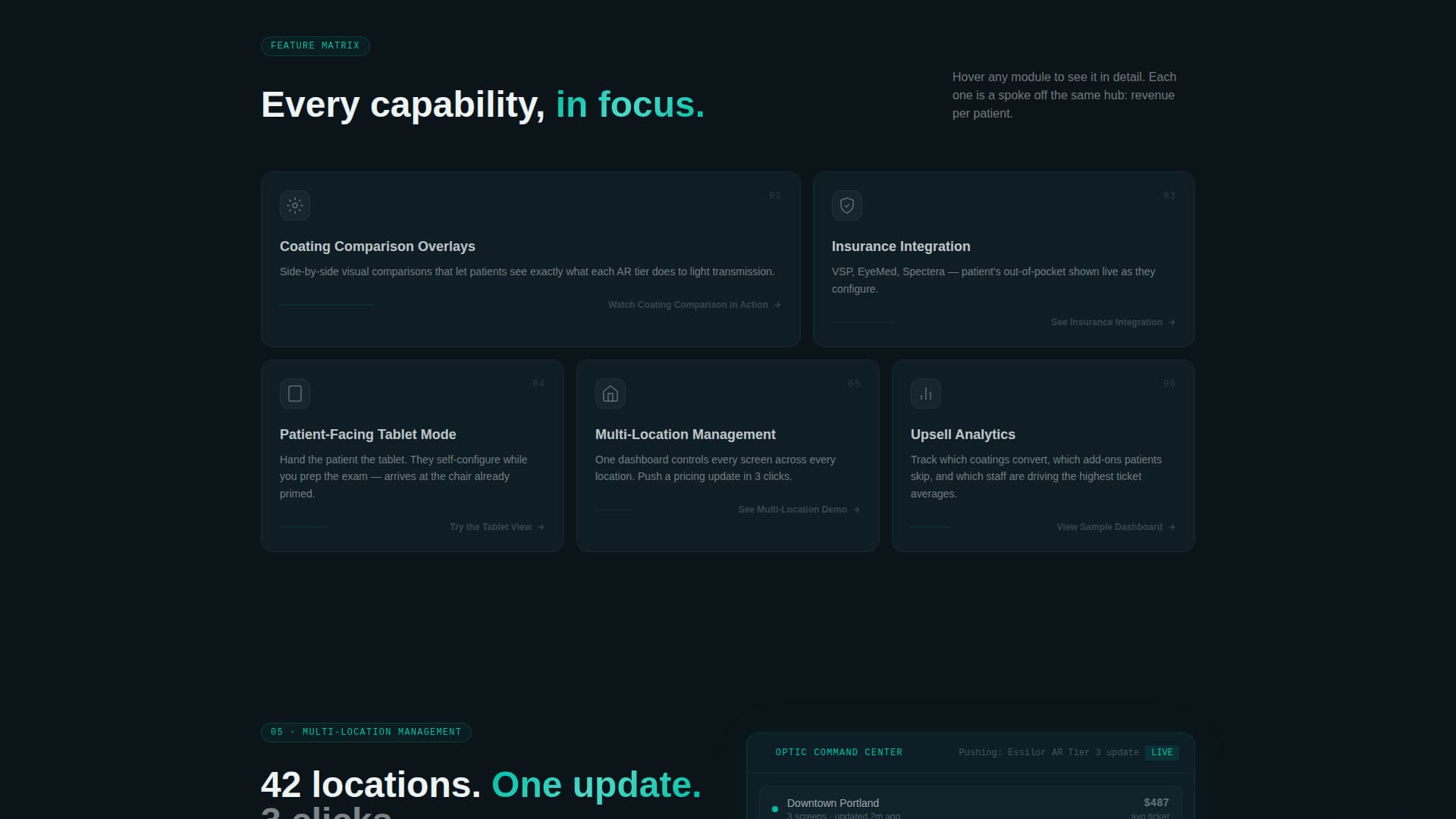Click the shield check icon for Insurance Integration
This screenshot has height=819, width=1456.
[x=847, y=206]
